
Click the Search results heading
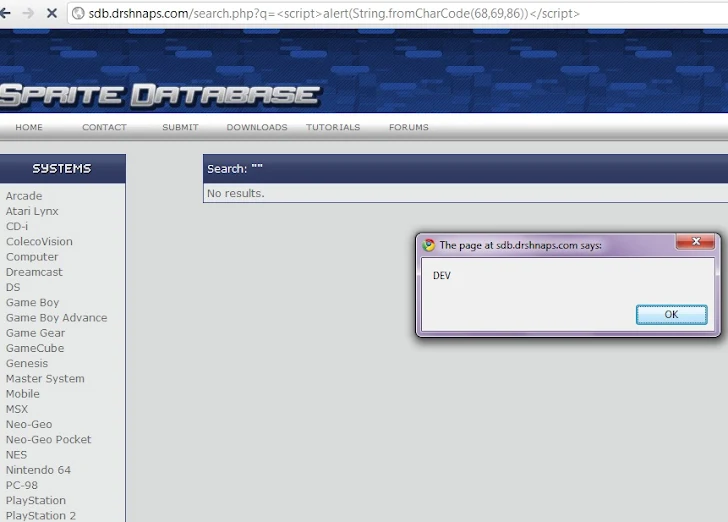(235, 169)
